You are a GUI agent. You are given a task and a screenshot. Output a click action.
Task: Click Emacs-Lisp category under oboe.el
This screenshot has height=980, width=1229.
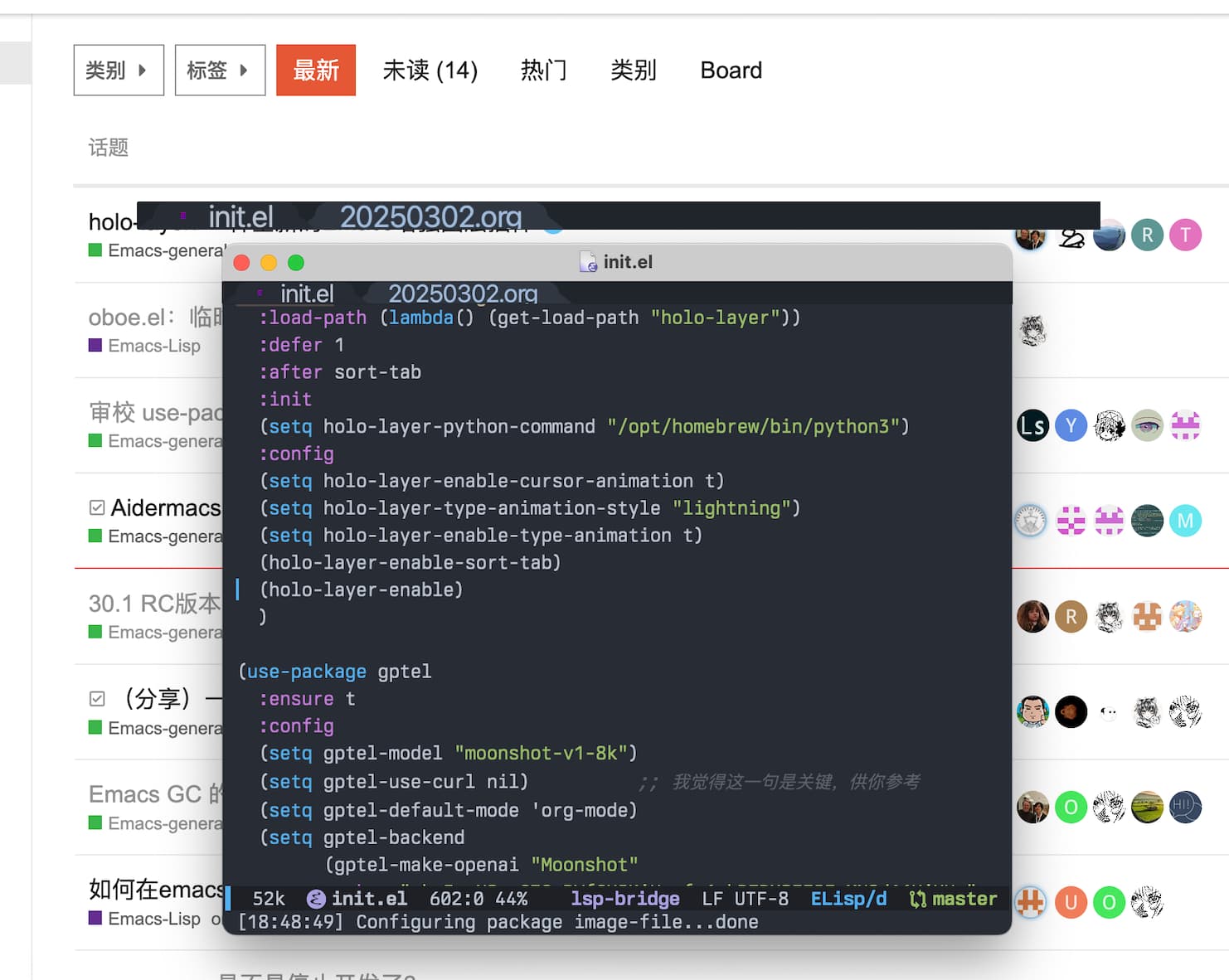[144, 346]
